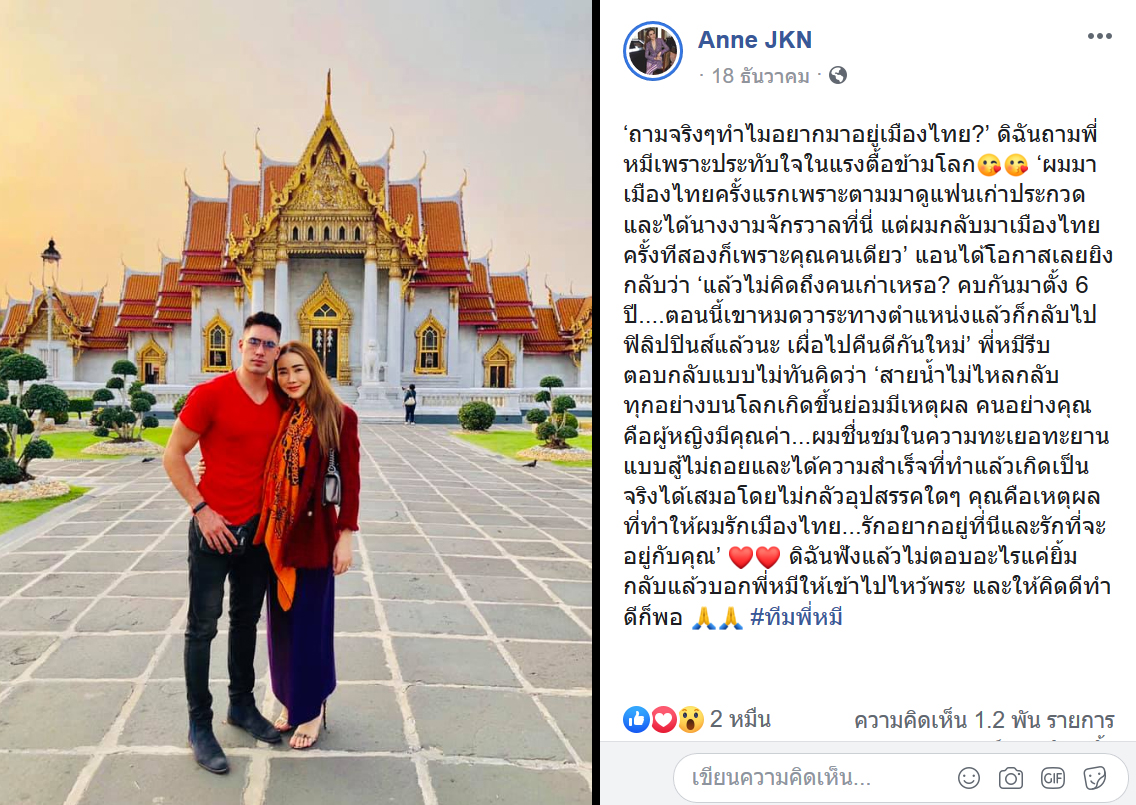Open the GIF picker in comment box
This screenshot has width=1136, height=805.
[x=1052, y=778]
